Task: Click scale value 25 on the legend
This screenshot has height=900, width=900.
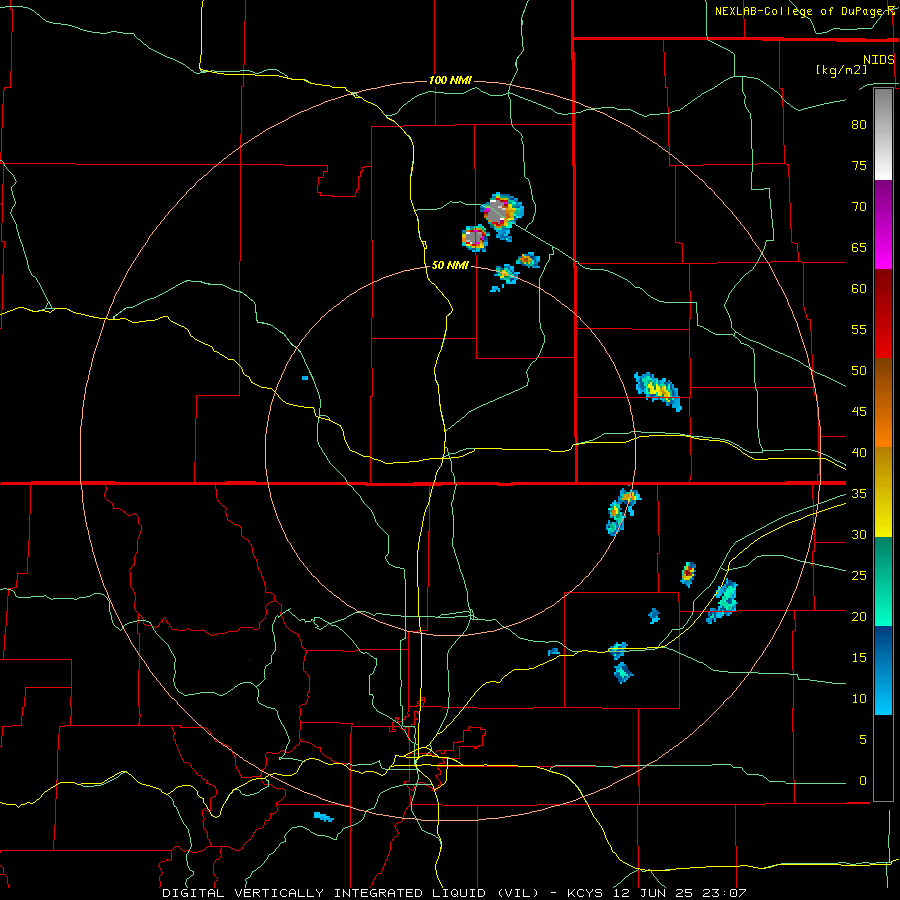Action: point(859,576)
